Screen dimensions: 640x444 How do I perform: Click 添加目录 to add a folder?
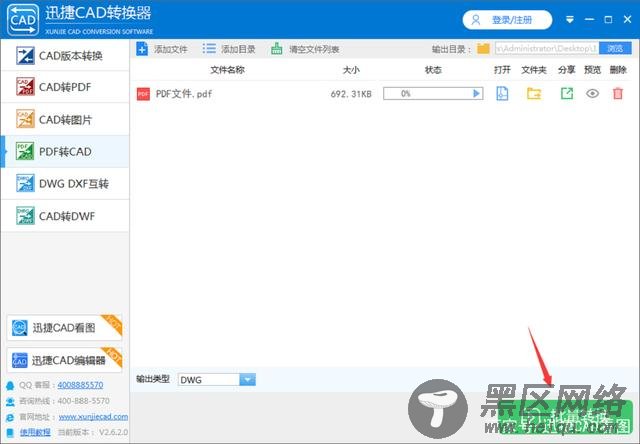pos(229,49)
